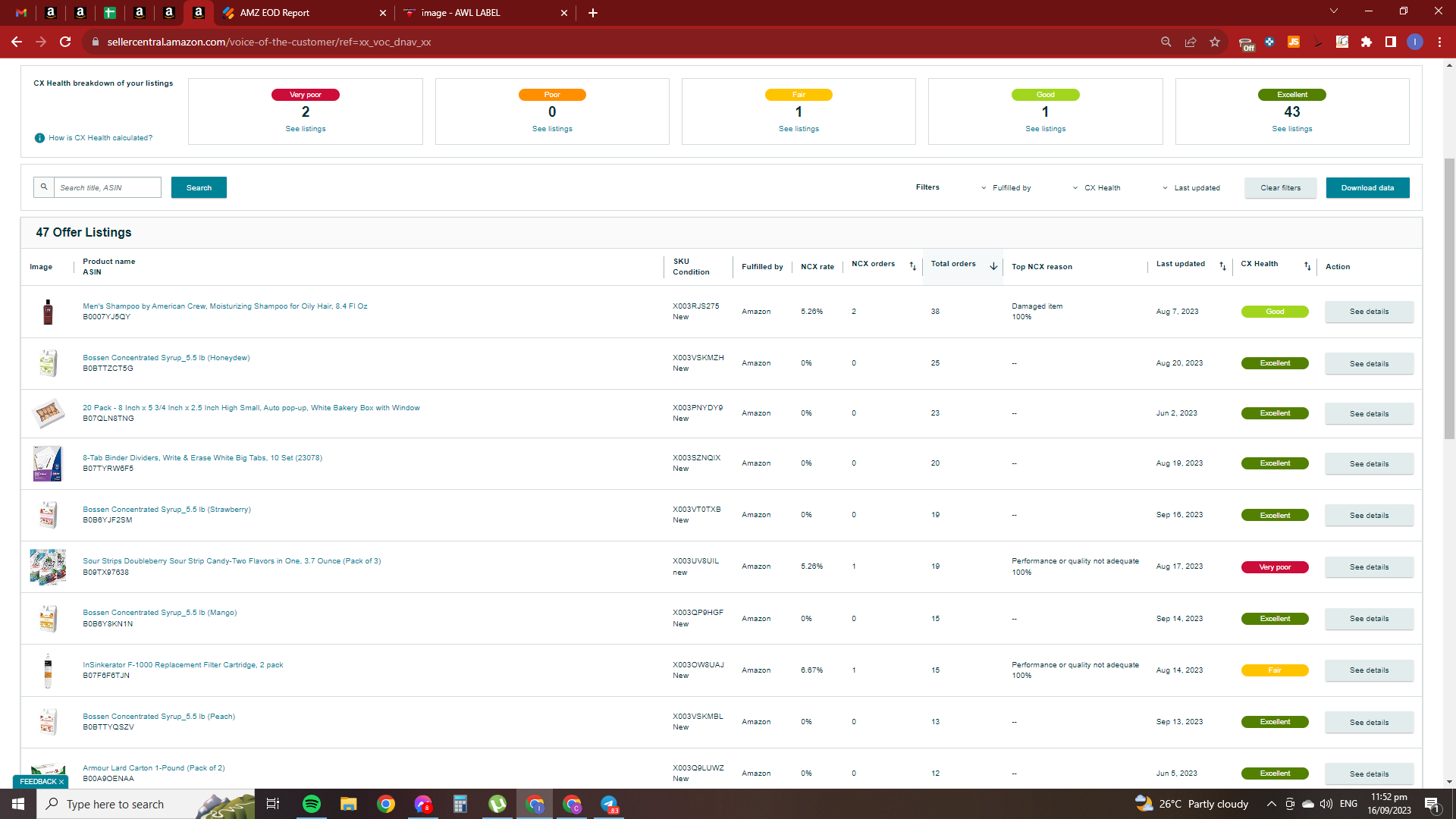Open Calculator from the taskbar
Viewport: 1456px width, 819px height.
tap(460, 804)
